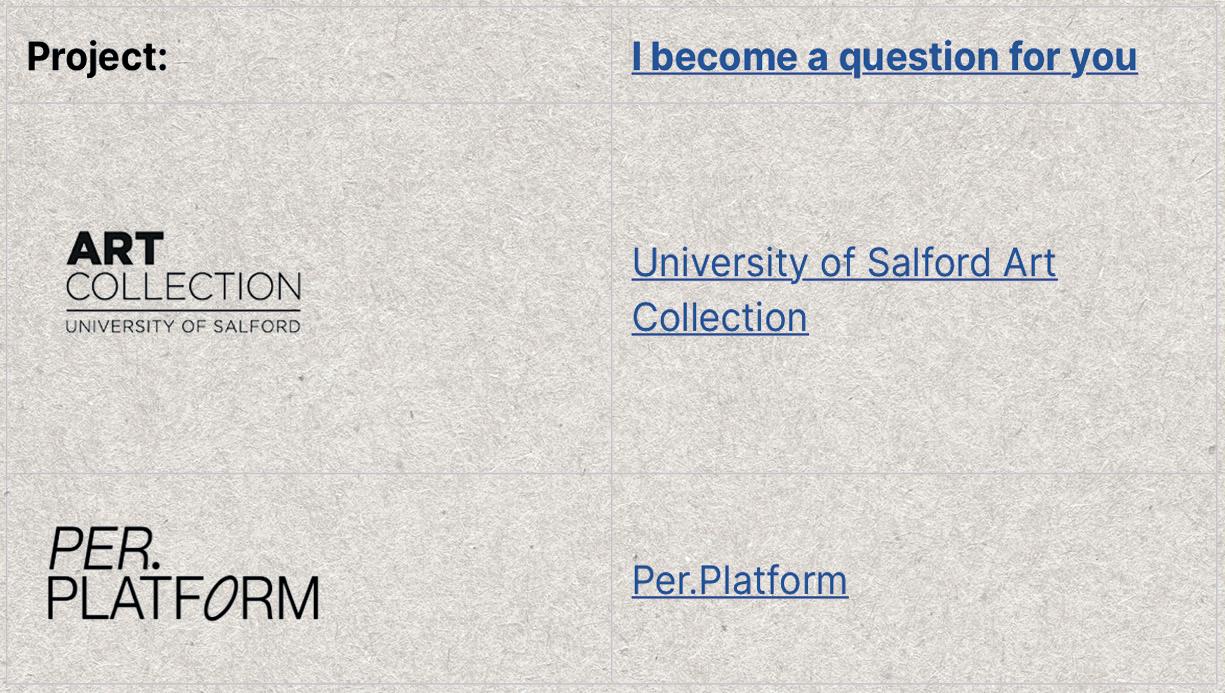1225x693 pixels.
Task: Click the Art Collection University of Salford logo
Action: click(183, 283)
